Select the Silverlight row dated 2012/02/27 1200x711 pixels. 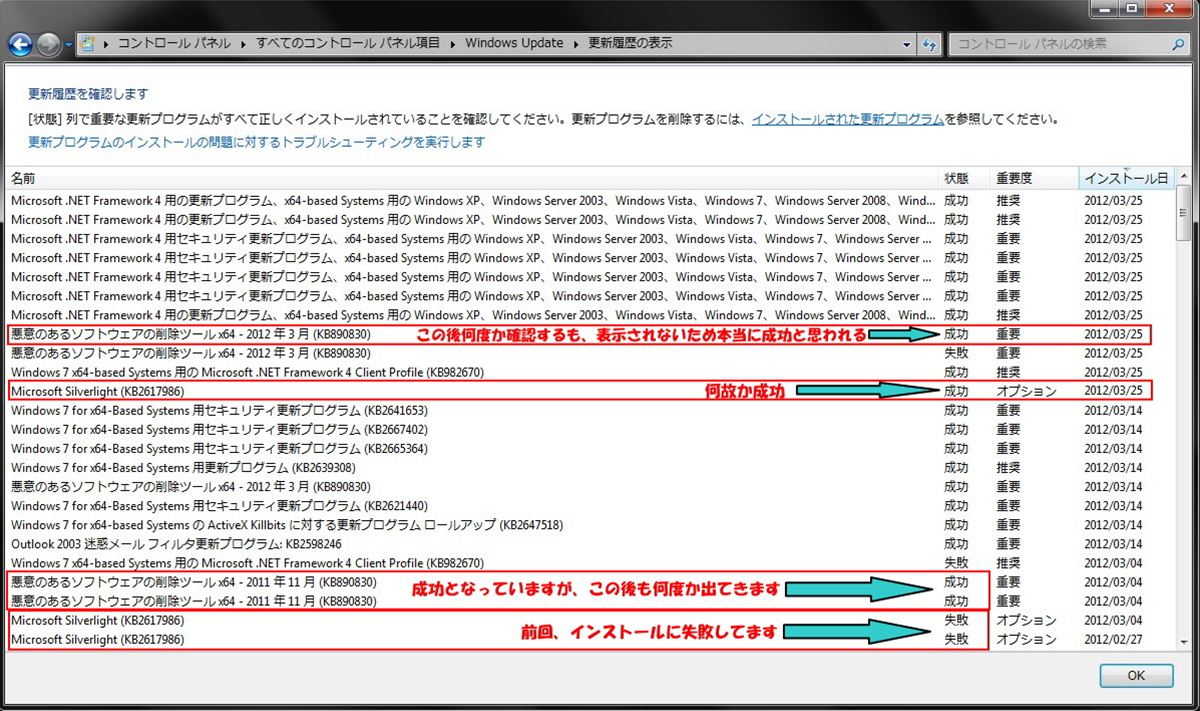[x=590, y=639]
